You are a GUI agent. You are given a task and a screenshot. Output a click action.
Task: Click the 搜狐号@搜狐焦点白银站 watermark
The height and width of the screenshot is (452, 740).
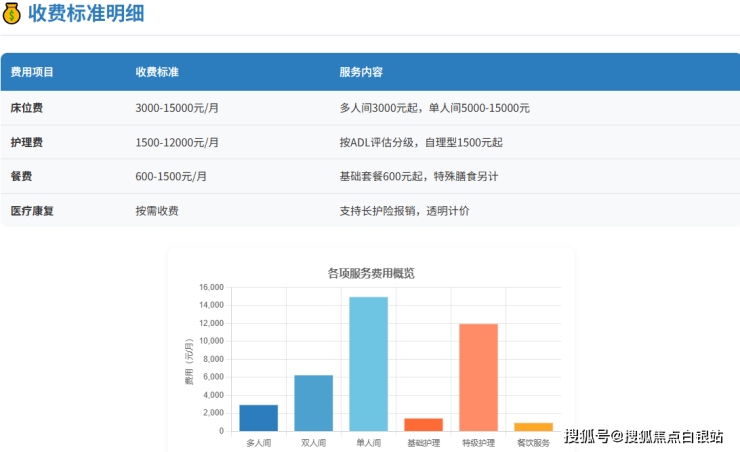tap(644, 436)
